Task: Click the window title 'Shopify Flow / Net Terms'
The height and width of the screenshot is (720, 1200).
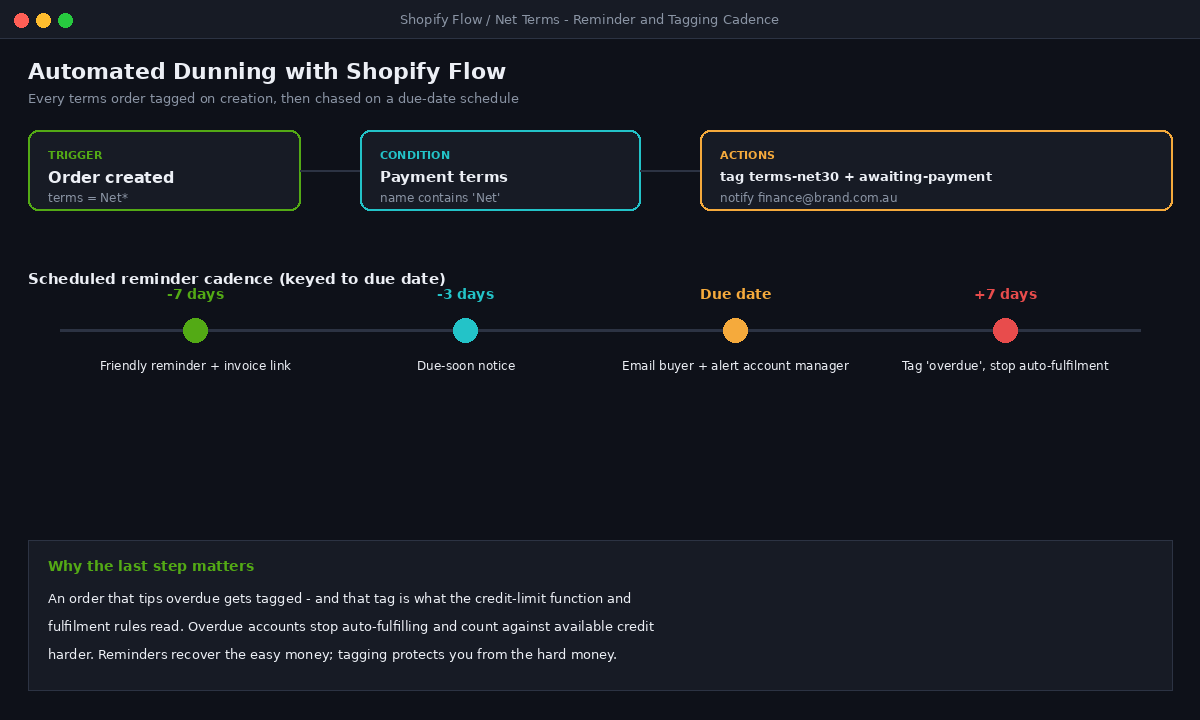Action: (x=589, y=20)
